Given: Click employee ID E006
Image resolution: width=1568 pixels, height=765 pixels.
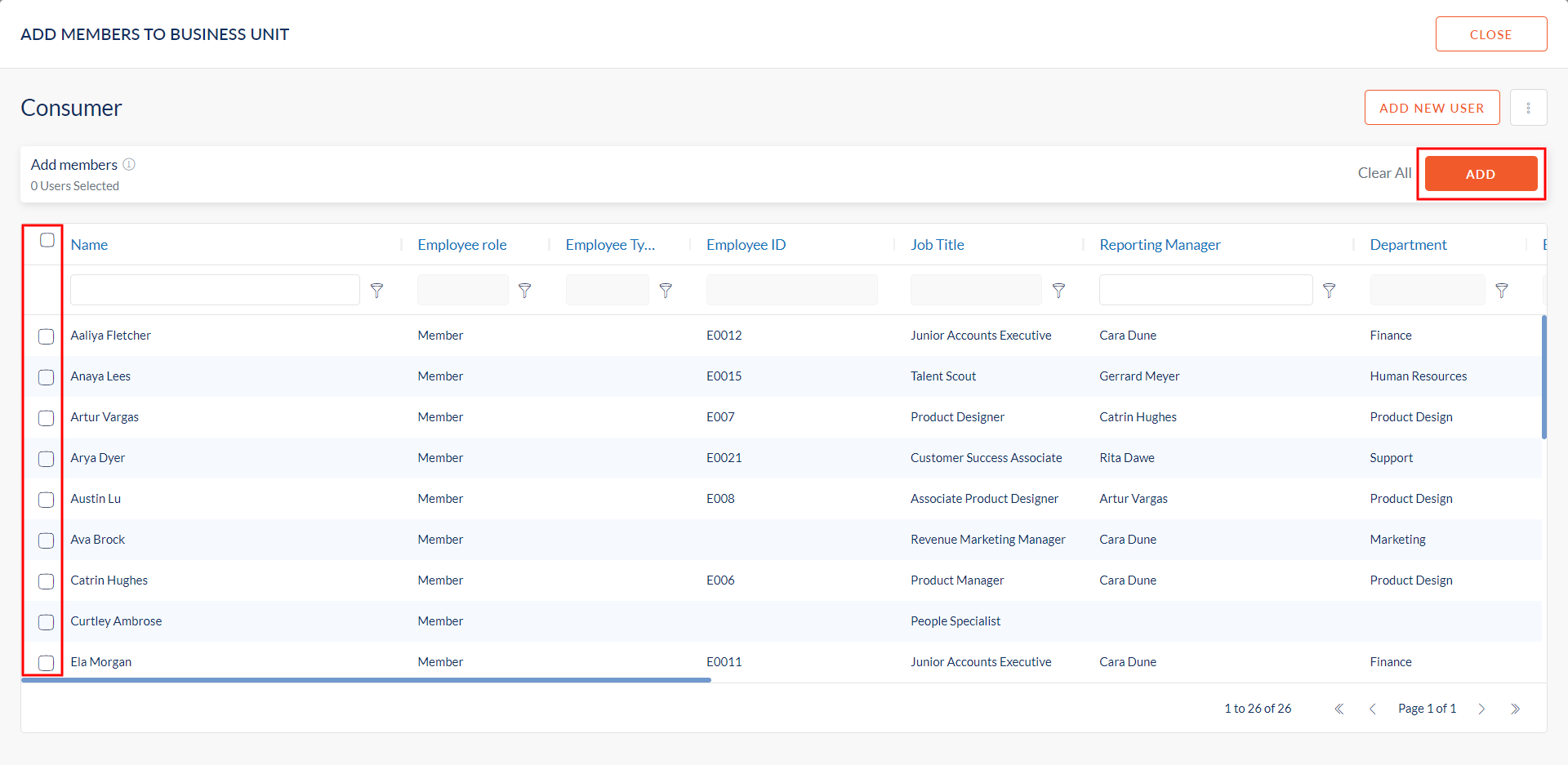Looking at the screenshot, I should pos(720,580).
